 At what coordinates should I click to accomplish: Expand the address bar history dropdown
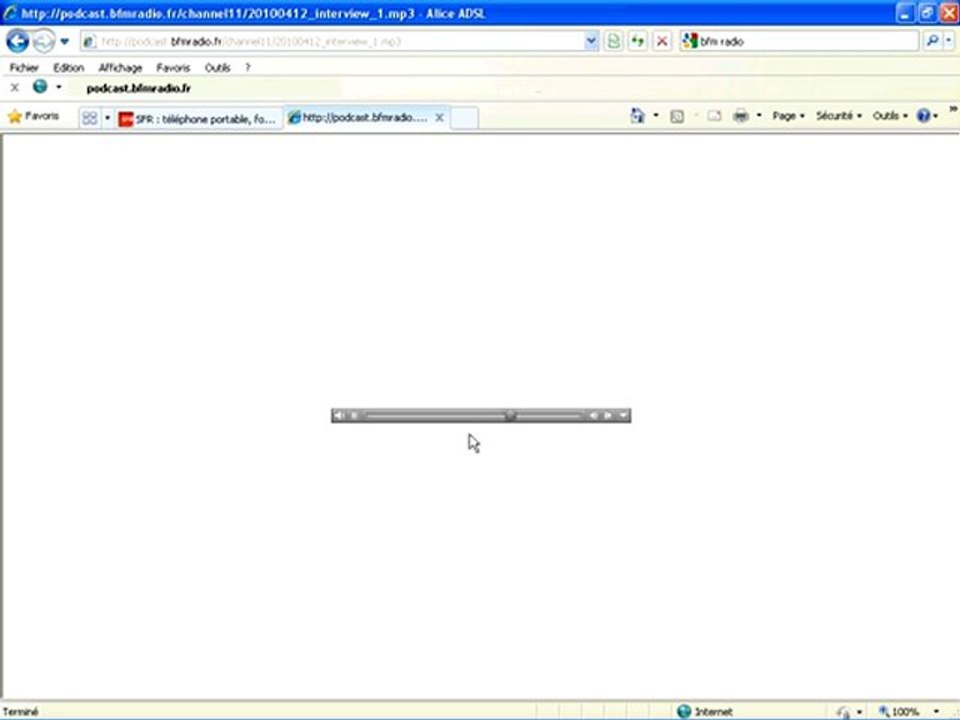591,42
